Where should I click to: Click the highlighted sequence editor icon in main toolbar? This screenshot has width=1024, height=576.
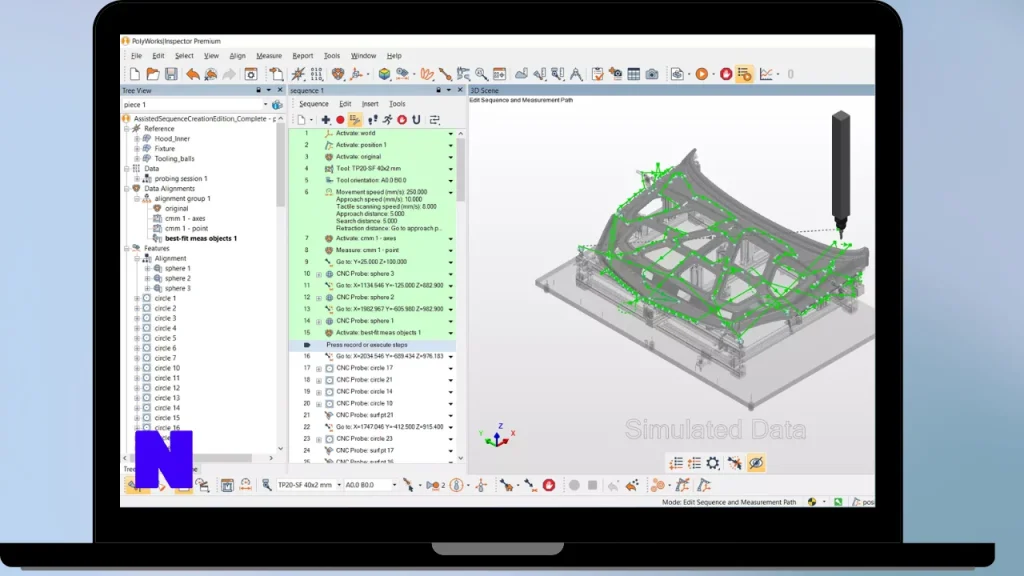[744, 74]
